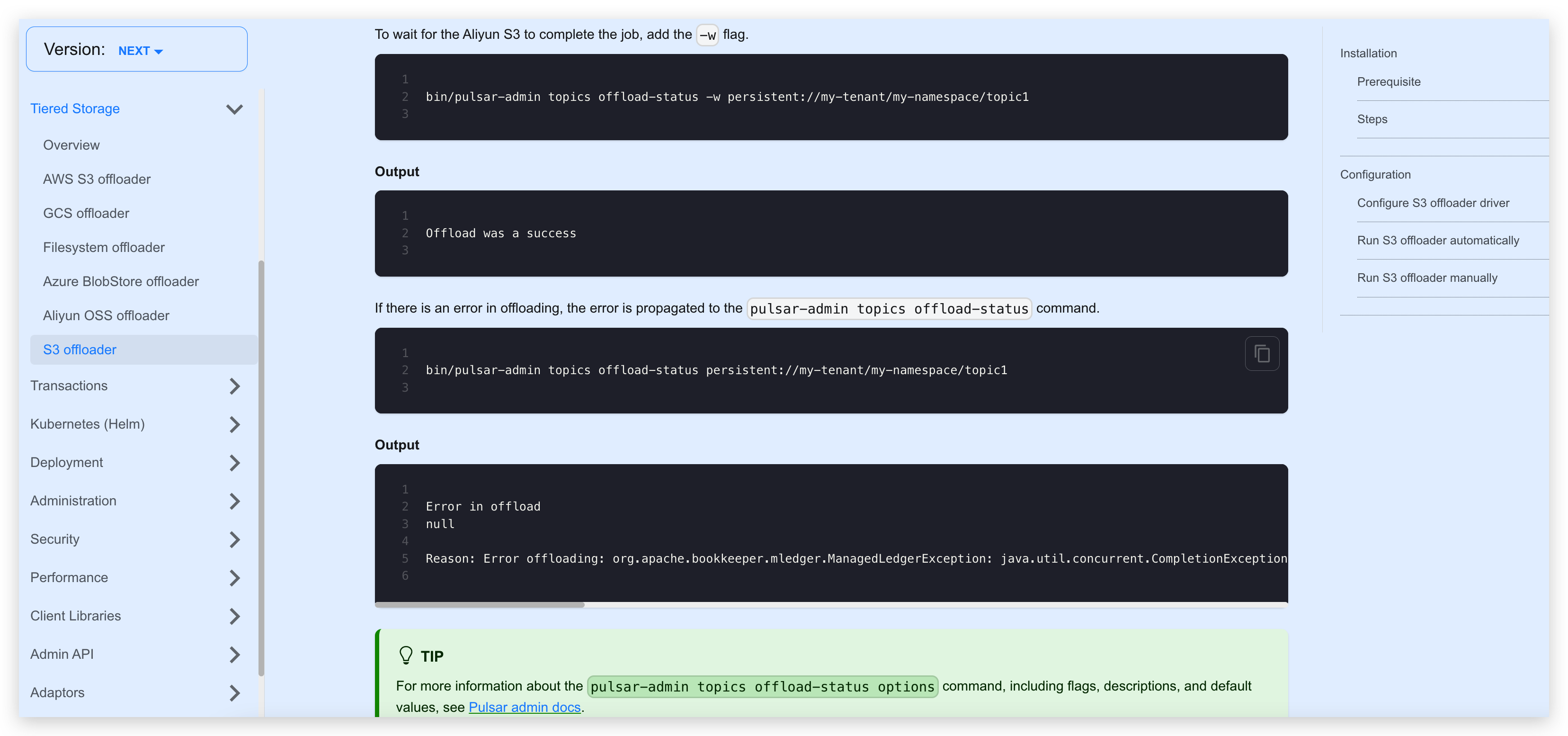Expand the Deployment section chevron
This screenshot has height=736, width=1568.
click(234, 463)
